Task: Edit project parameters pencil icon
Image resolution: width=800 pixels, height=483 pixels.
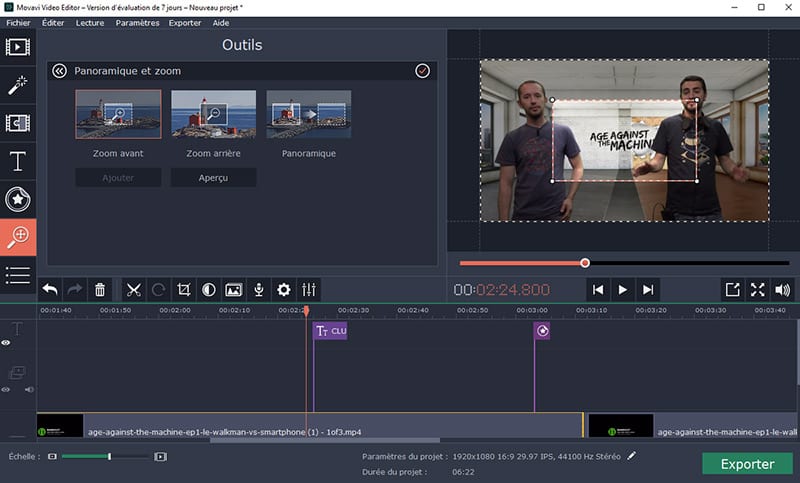Action: pyautogui.click(x=631, y=456)
